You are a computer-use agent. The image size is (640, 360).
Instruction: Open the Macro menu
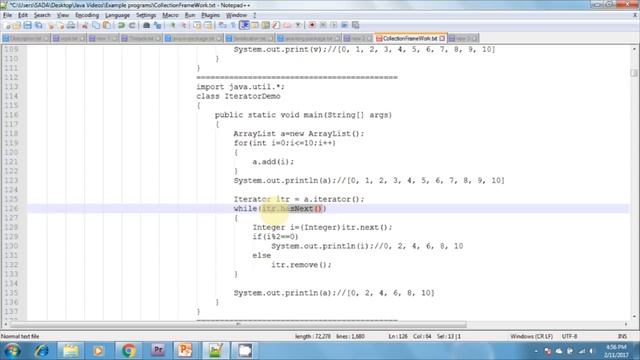pos(170,15)
